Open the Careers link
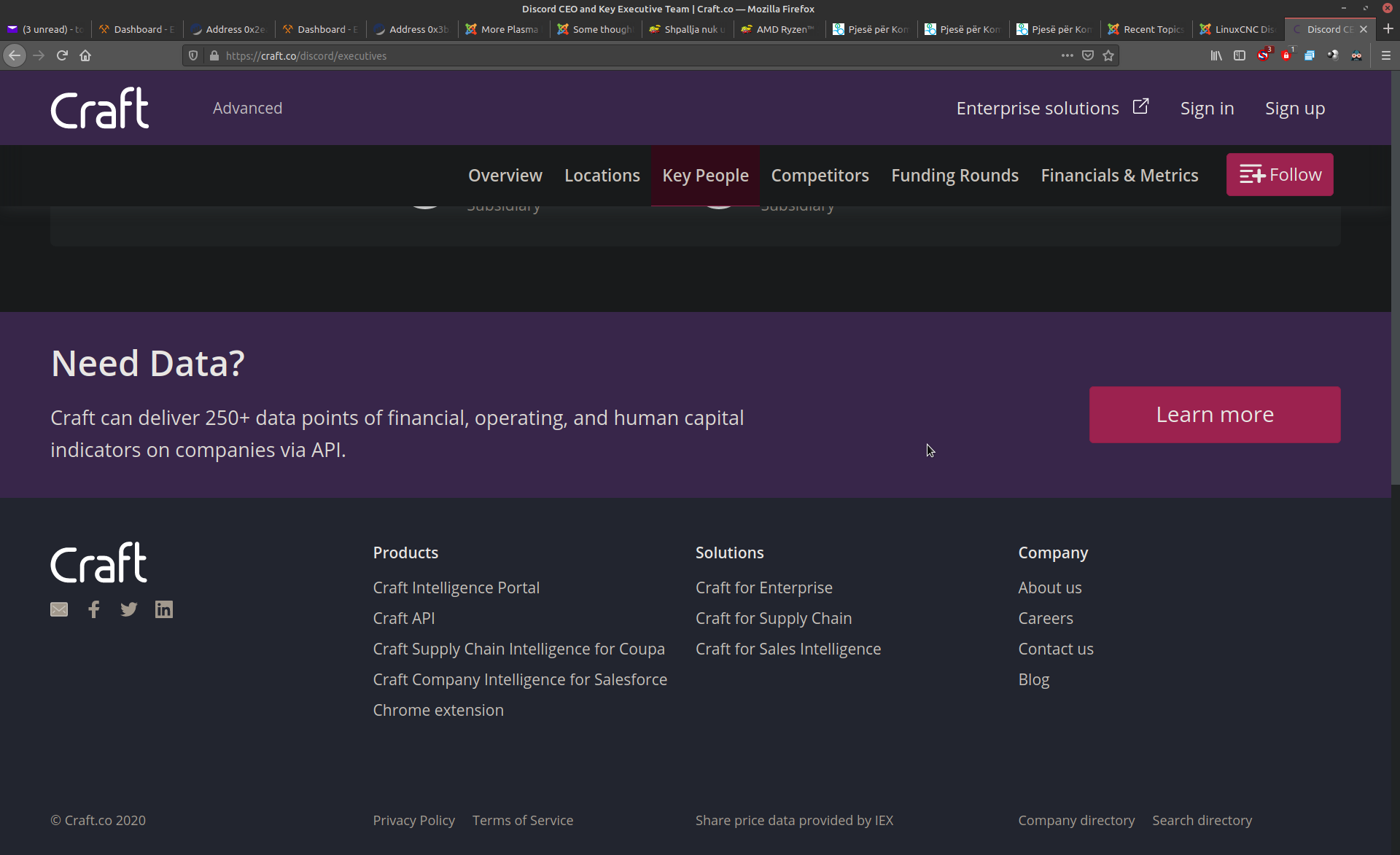 [x=1046, y=618]
